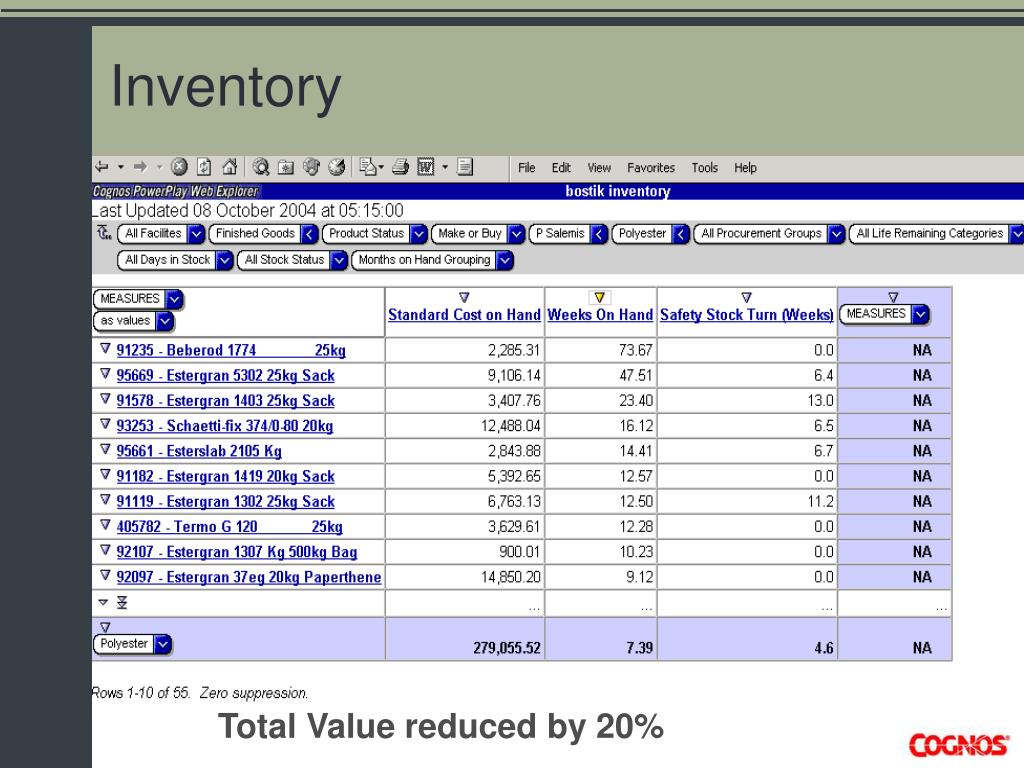Click the Edit with Word icon
Image resolution: width=1024 pixels, height=768 pixels.
pyautogui.click(x=425, y=167)
